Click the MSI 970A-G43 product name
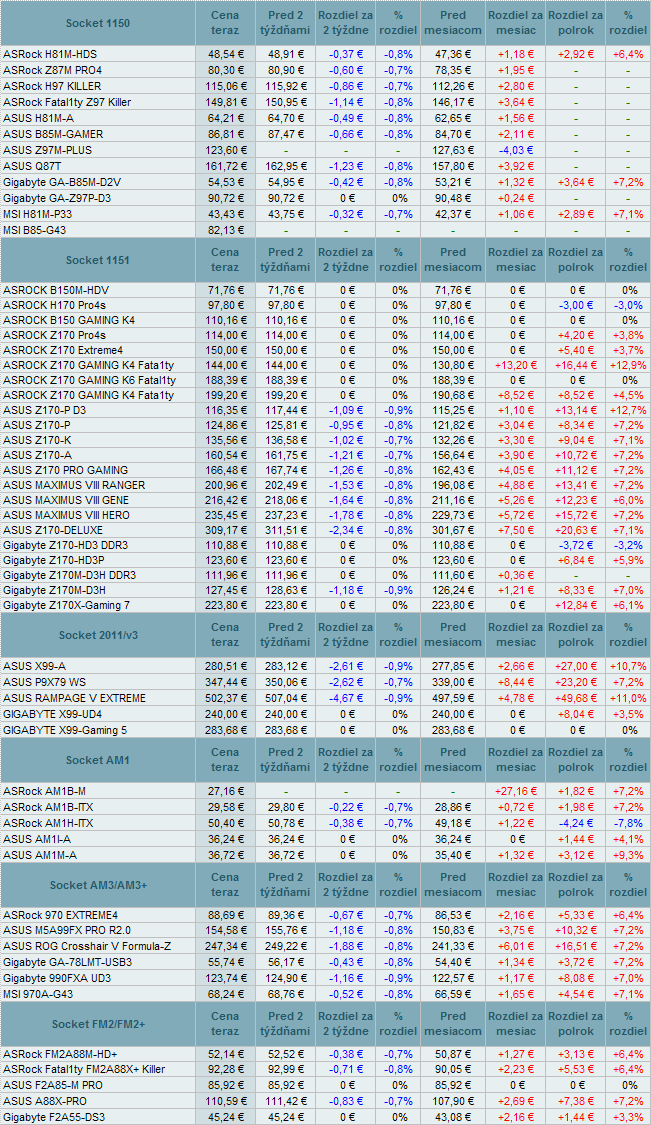Viewport: 651px width, 1125px height. (x=40, y=993)
